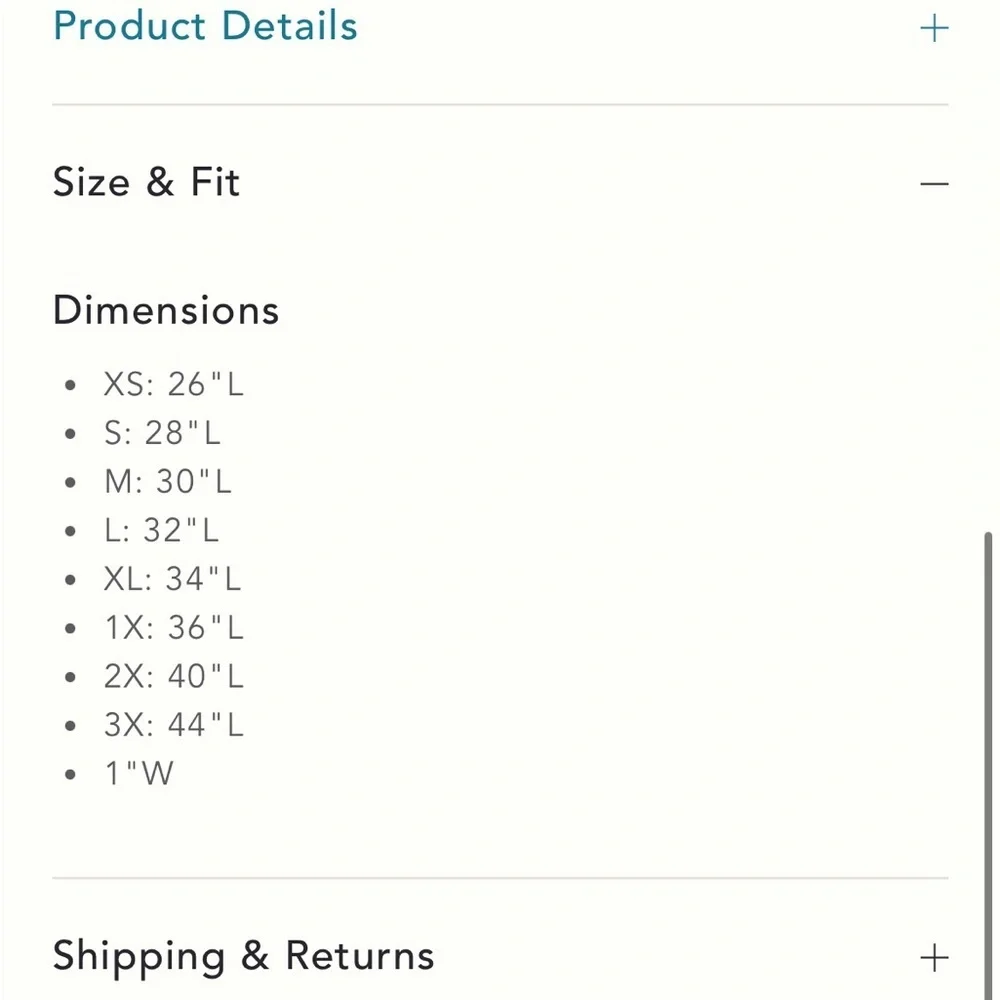Click the 1"W width entry
Image resolution: width=1000 pixels, height=1000 pixels.
(139, 774)
